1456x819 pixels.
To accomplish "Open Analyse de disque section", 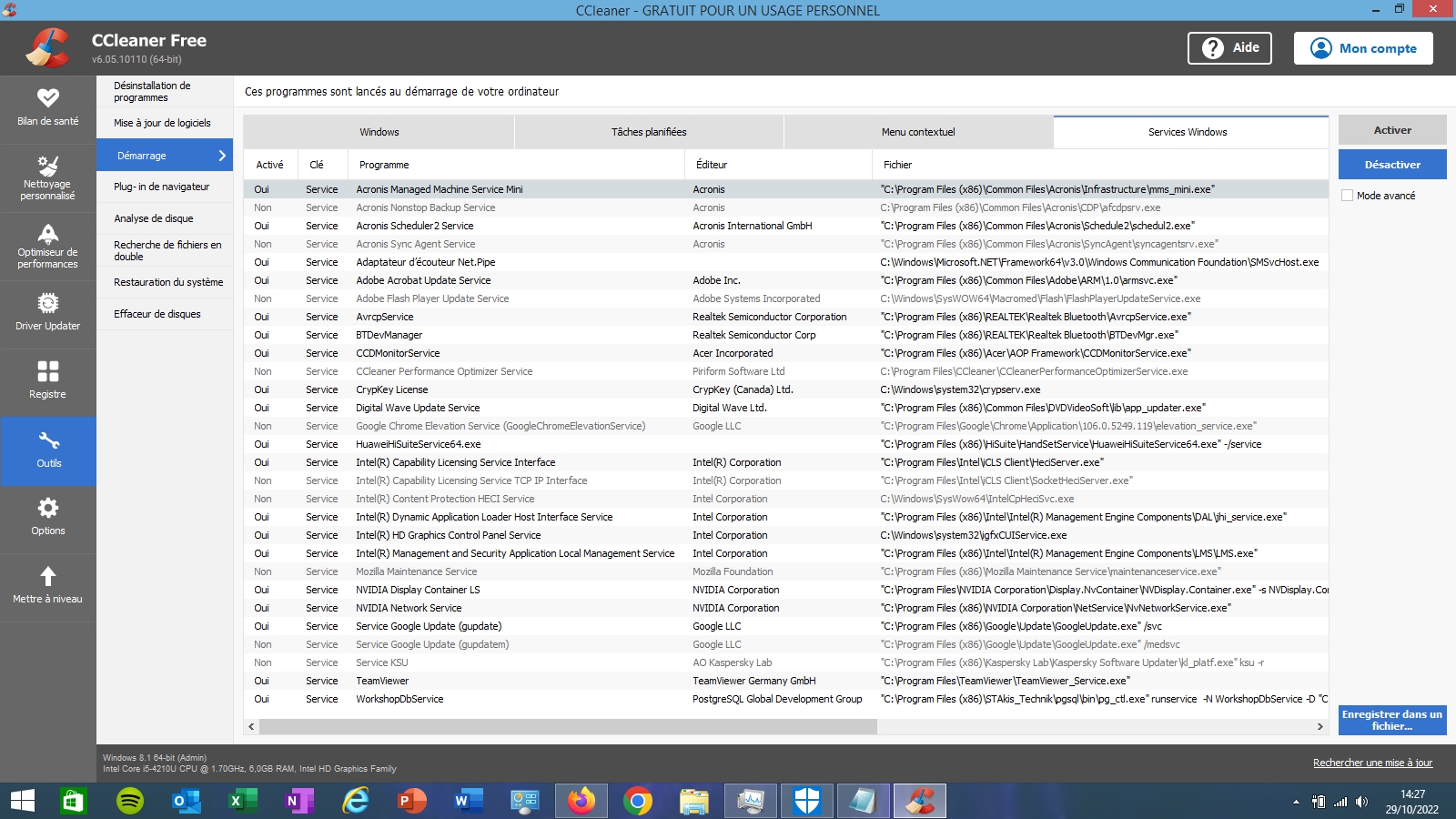I will (165, 218).
